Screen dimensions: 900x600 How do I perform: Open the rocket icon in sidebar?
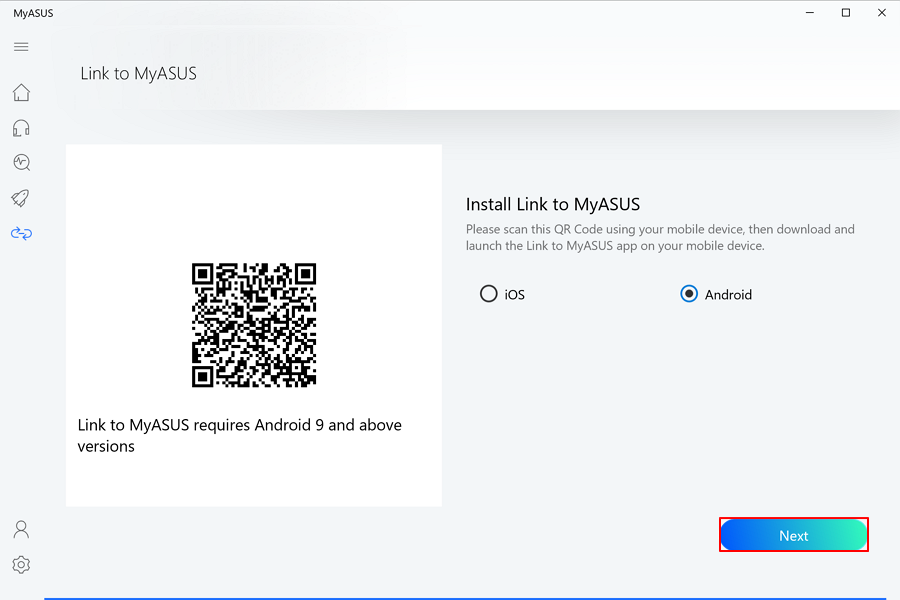[21, 198]
